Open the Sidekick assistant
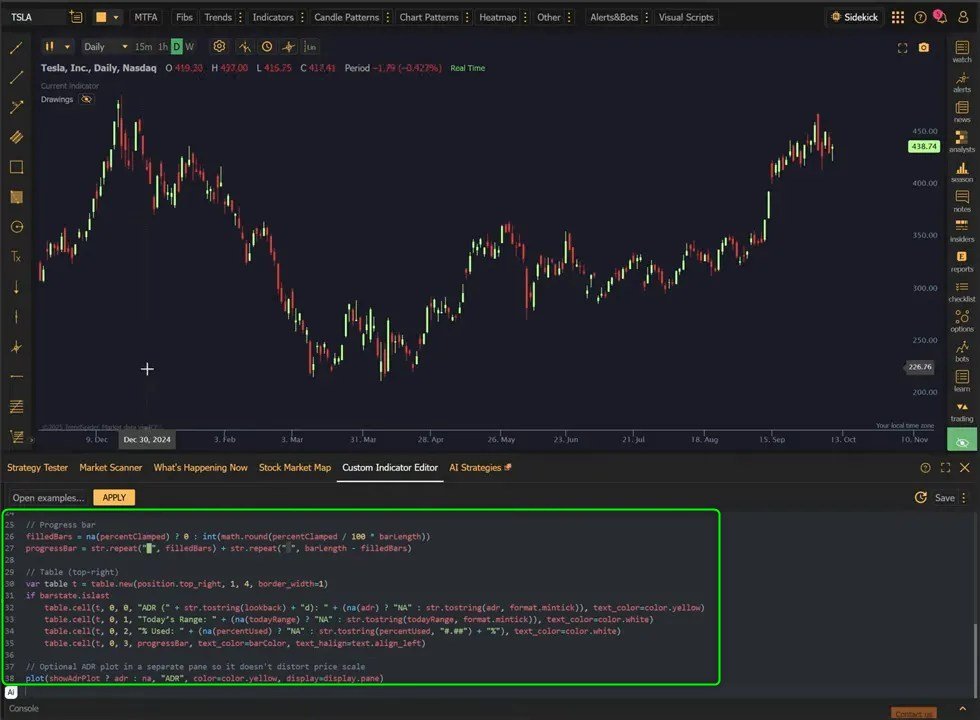Image resolution: width=980 pixels, height=720 pixels. (x=854, y=18)
